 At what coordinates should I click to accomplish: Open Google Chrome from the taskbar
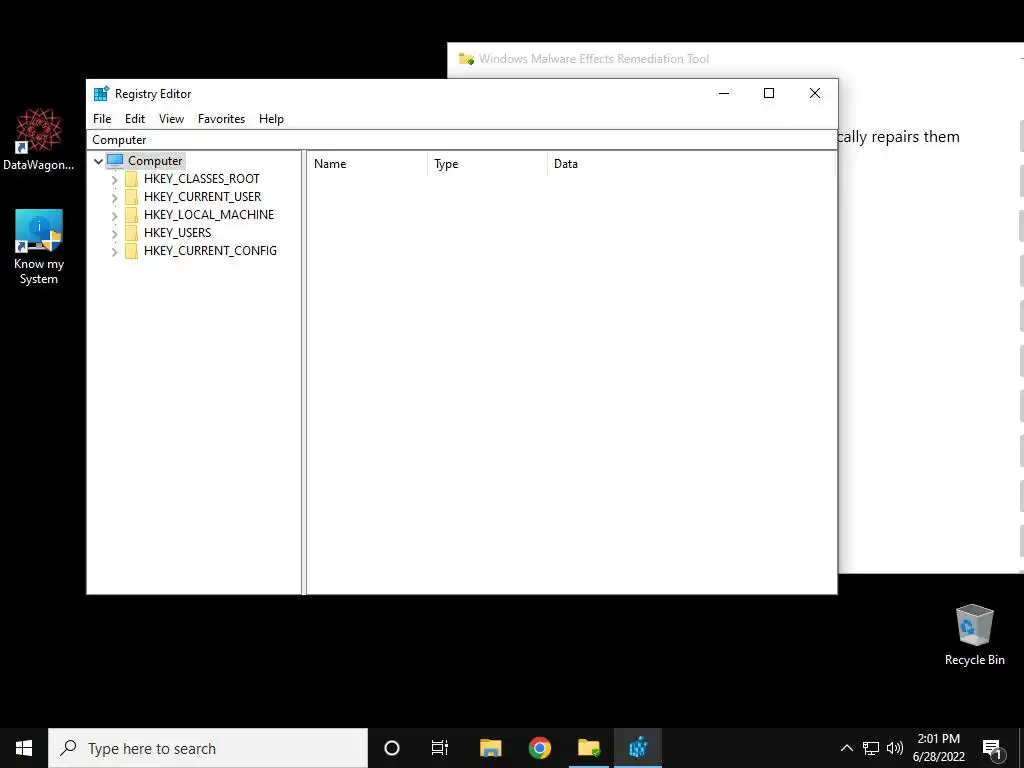[539, 748]
